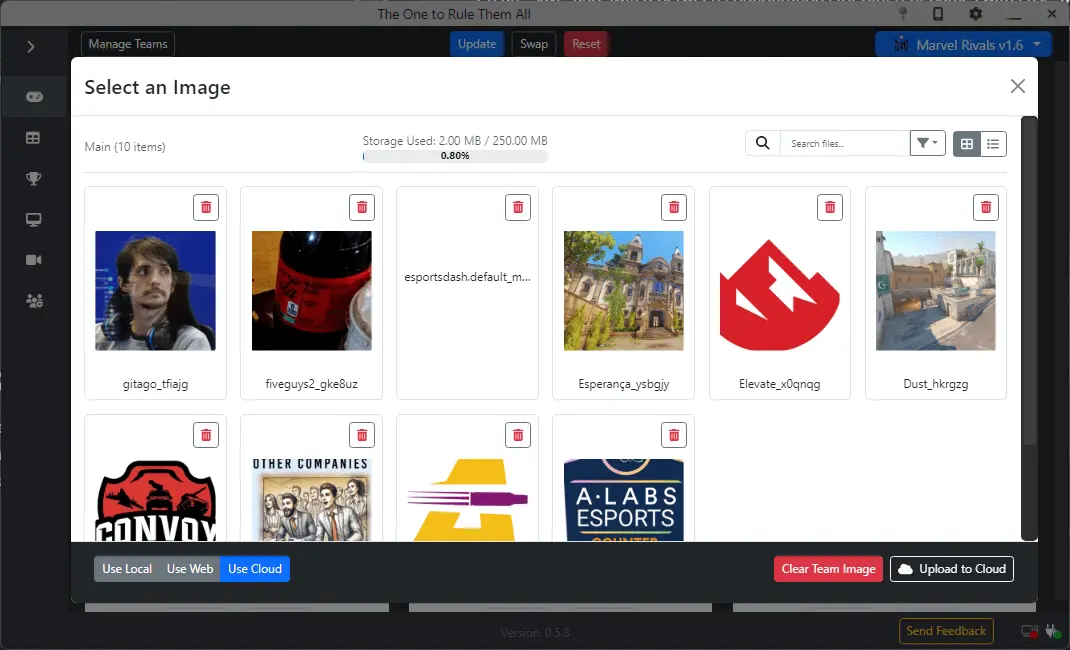Click the storage used progress bar
Viewport: 1070px width, 650px height.
pyautogui.click(x=455, y=156)
